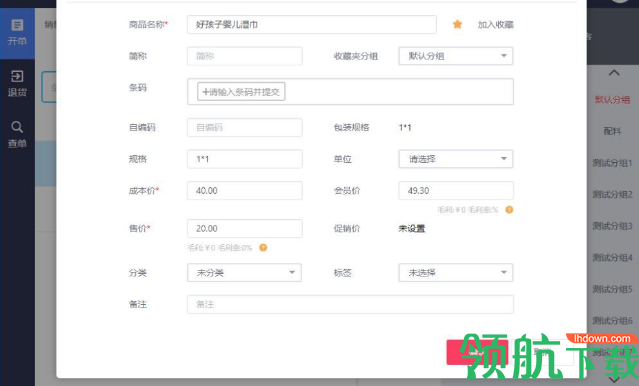Click 加入收藏 link
Viewport: 639px width, 386px height.
click(x=496, y=24)
